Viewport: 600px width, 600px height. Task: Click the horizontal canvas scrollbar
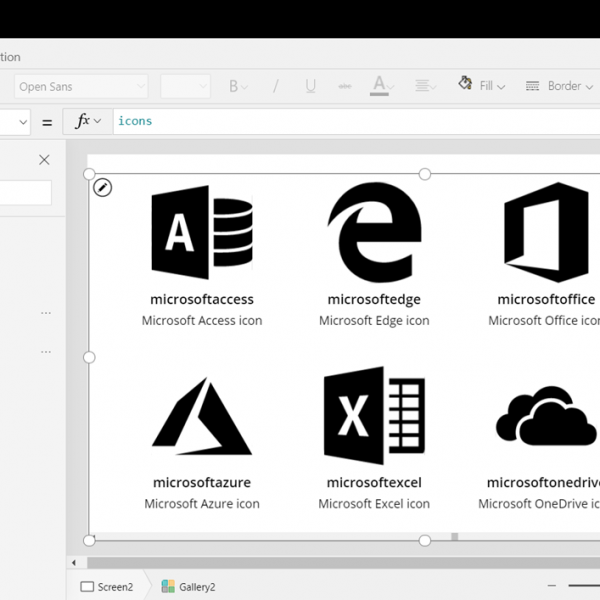tap(343, 562)
